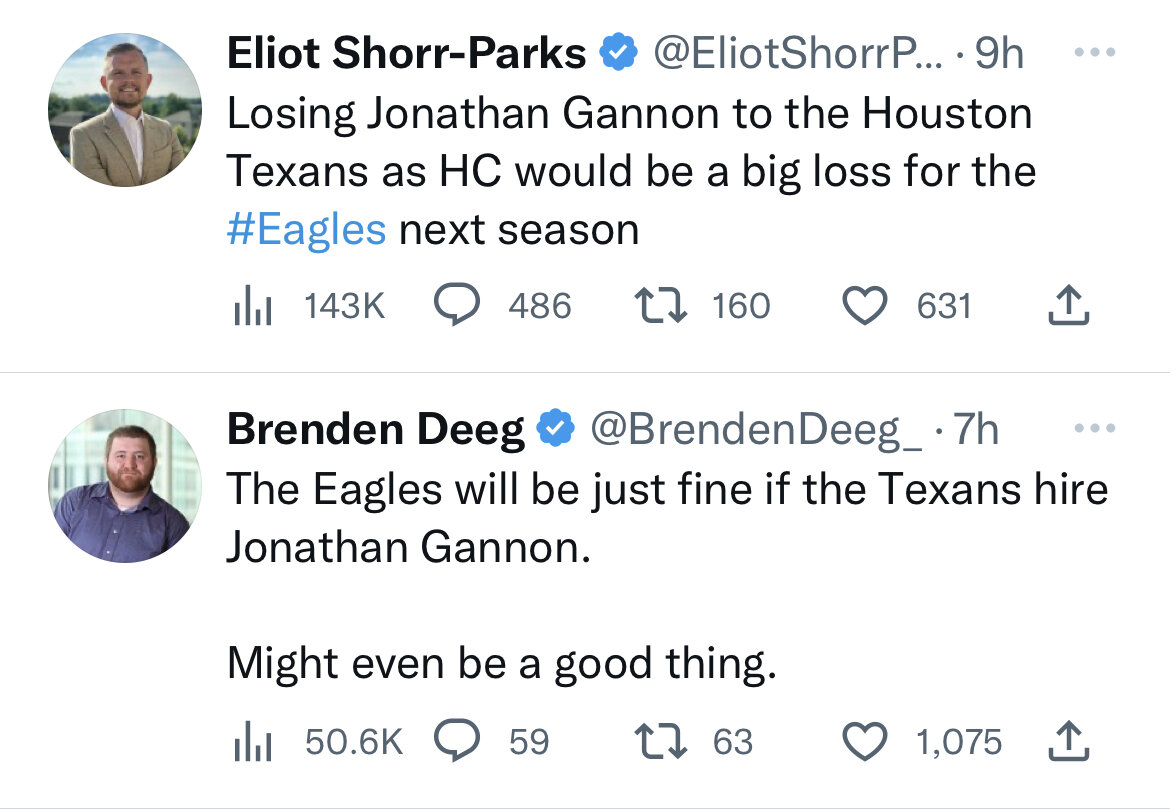
Task: Share Brenden Deeg's tweet
Action: coord(1069,741)
